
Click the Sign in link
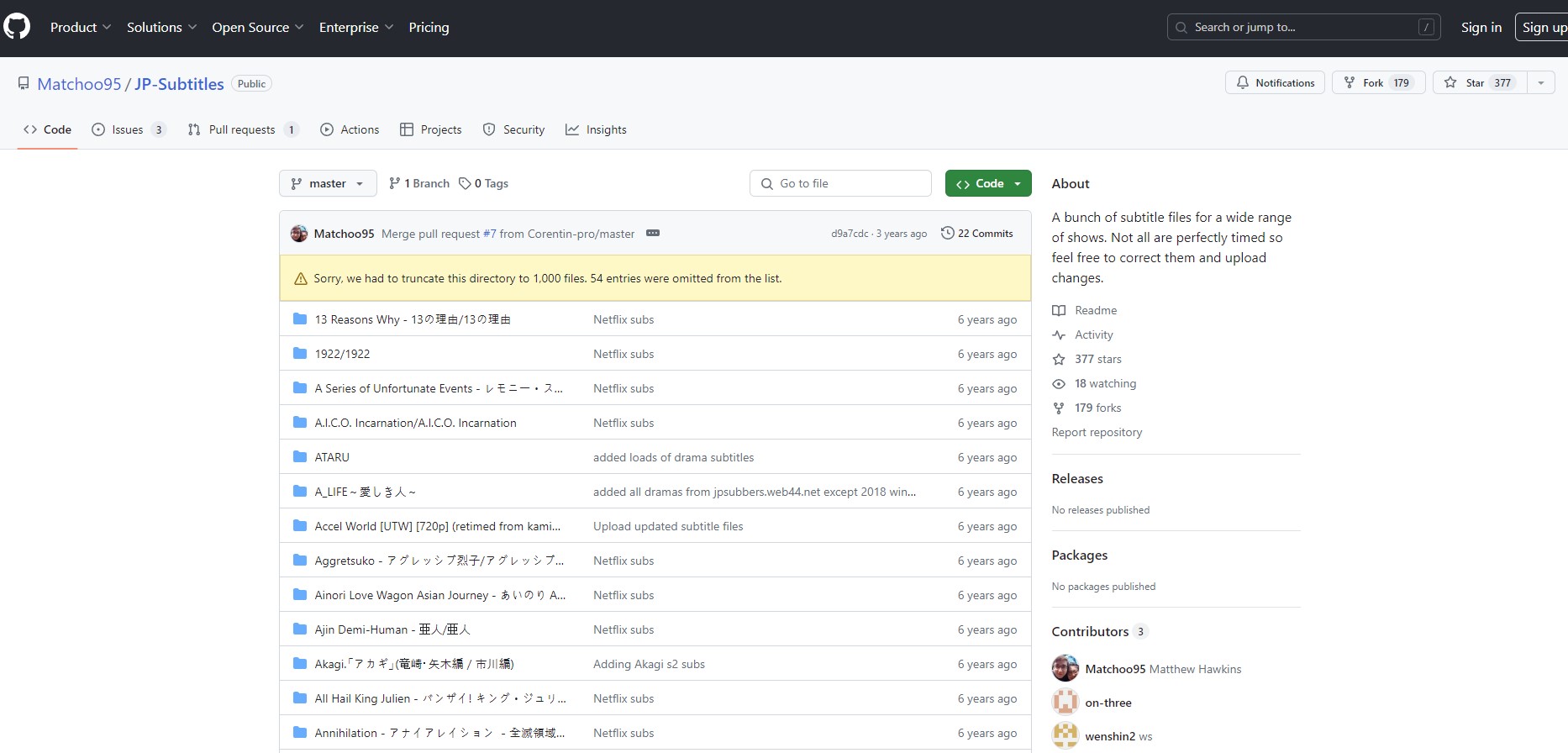pyautogui.click(x=1481, y=27)
